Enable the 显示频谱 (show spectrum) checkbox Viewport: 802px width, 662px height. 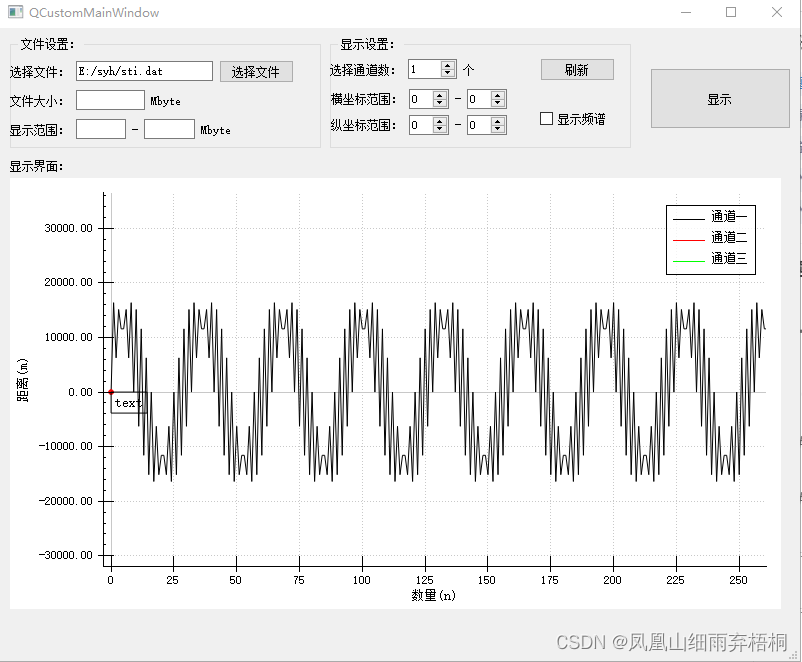click(x=546, y=118)
